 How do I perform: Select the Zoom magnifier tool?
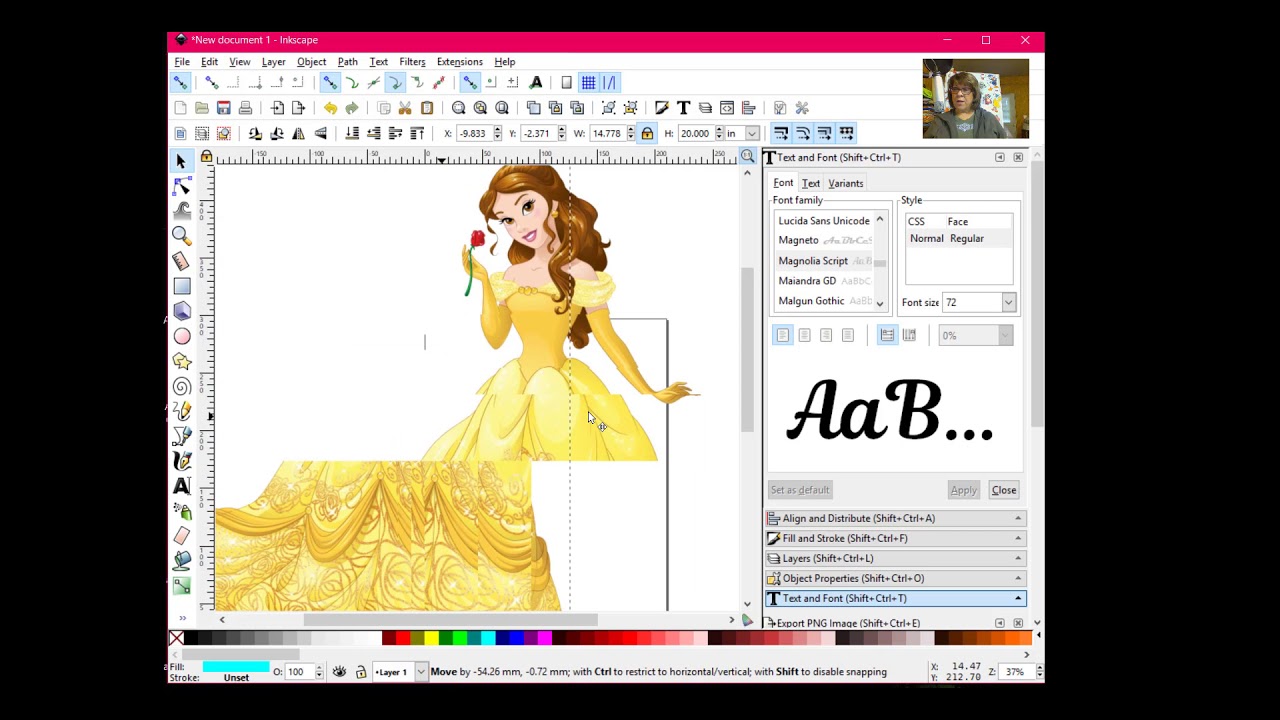181,236
